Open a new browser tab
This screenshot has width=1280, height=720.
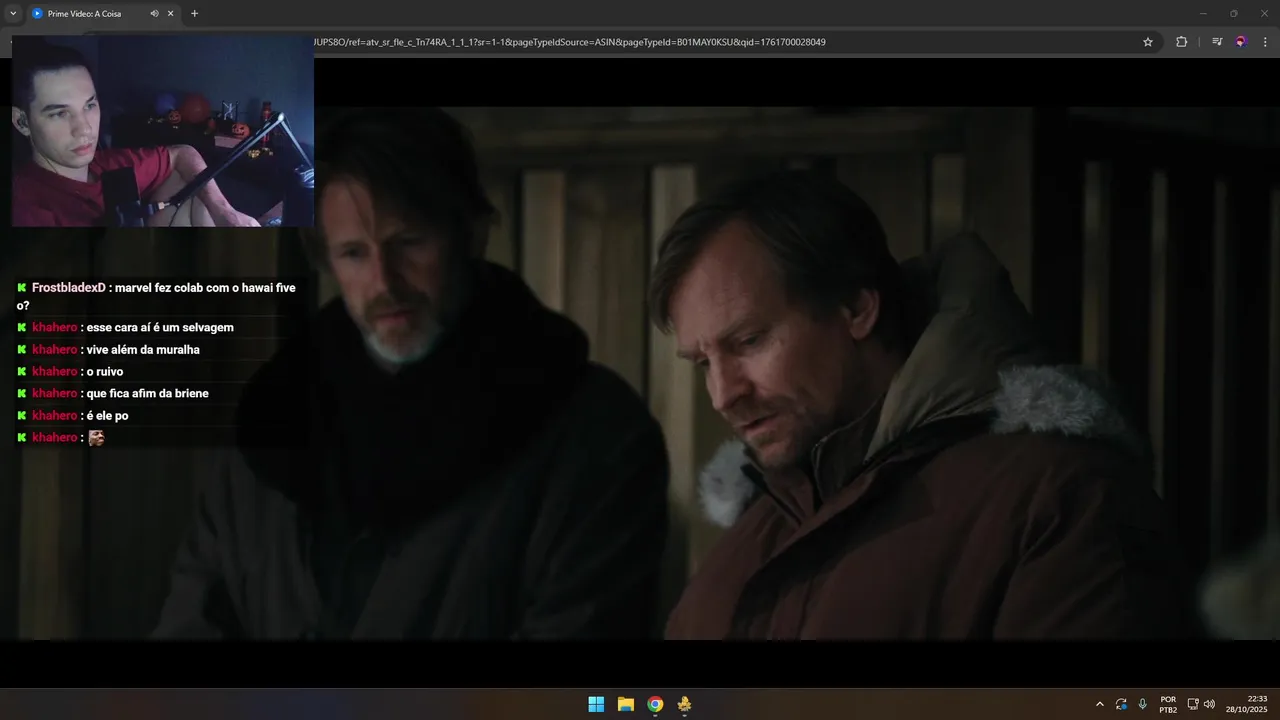point(194,14)
